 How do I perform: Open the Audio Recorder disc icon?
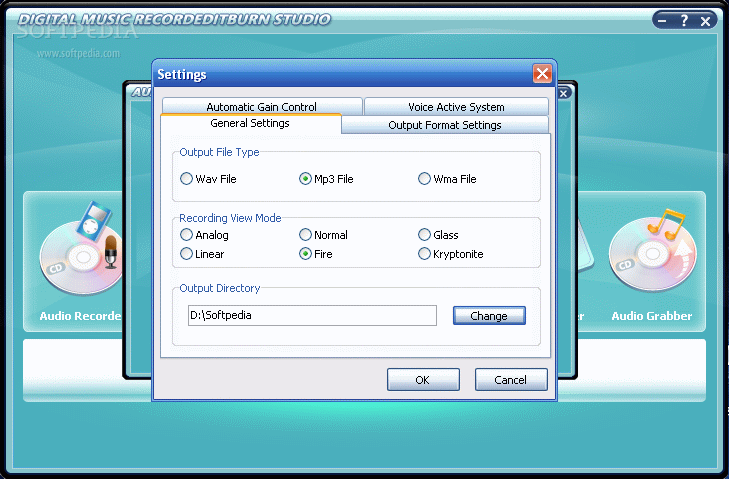80,249
